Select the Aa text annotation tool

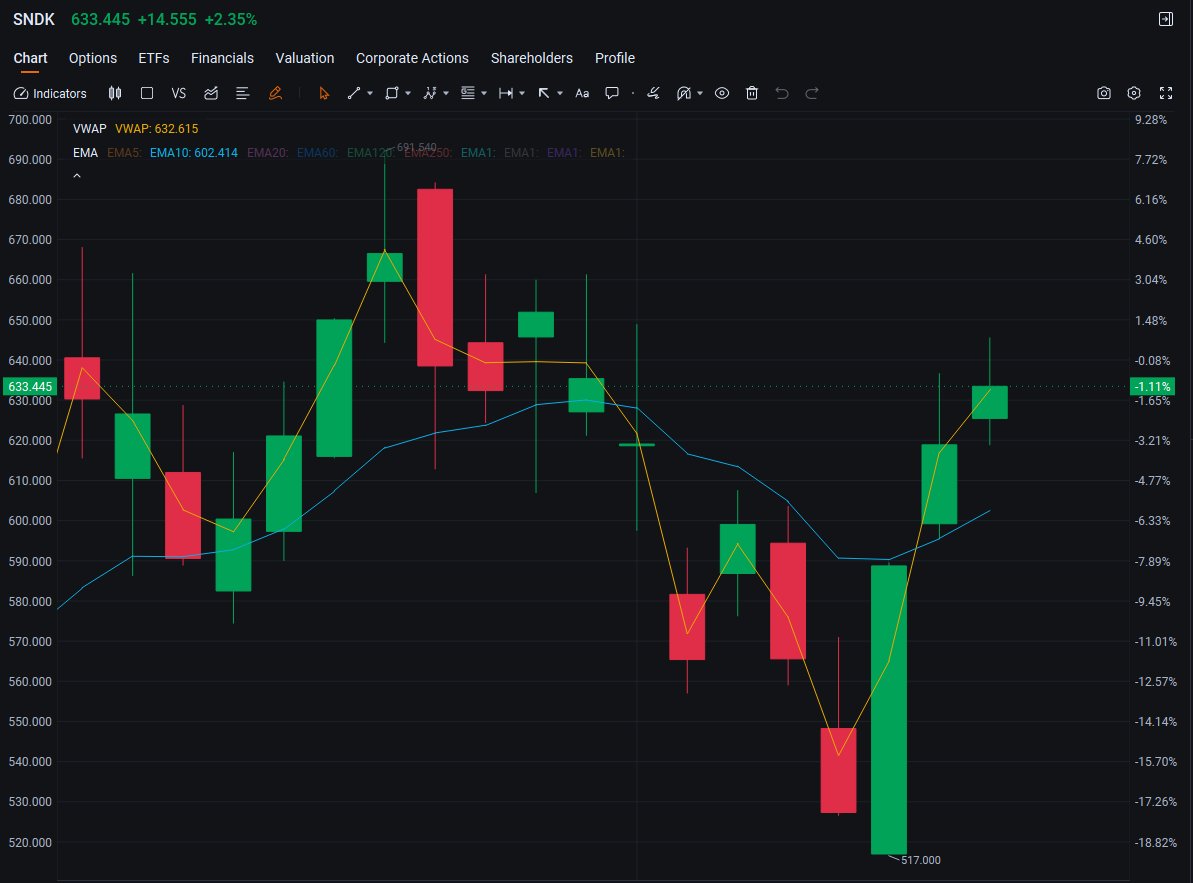[582, 94]
